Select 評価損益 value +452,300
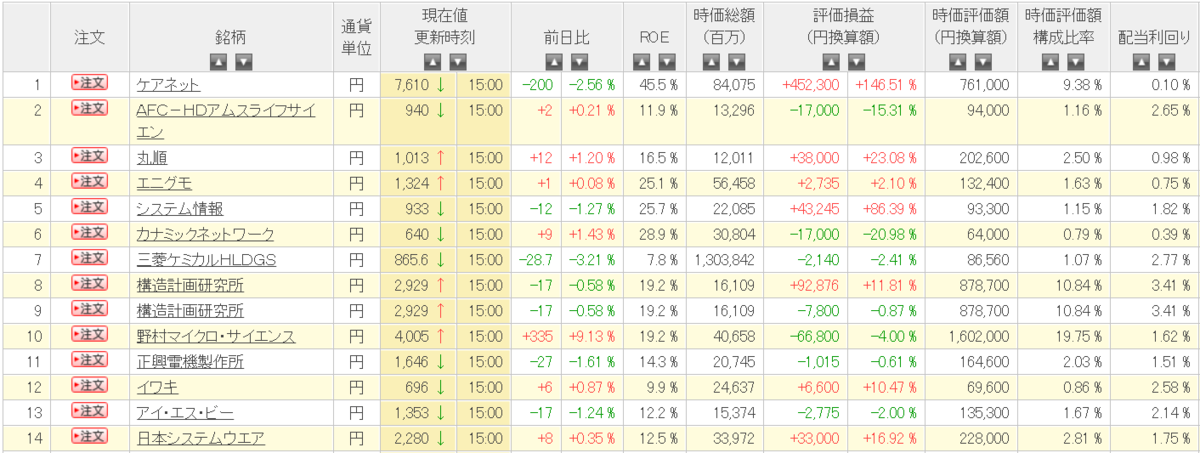The image size is (1200, 453). tap(810, 85)
